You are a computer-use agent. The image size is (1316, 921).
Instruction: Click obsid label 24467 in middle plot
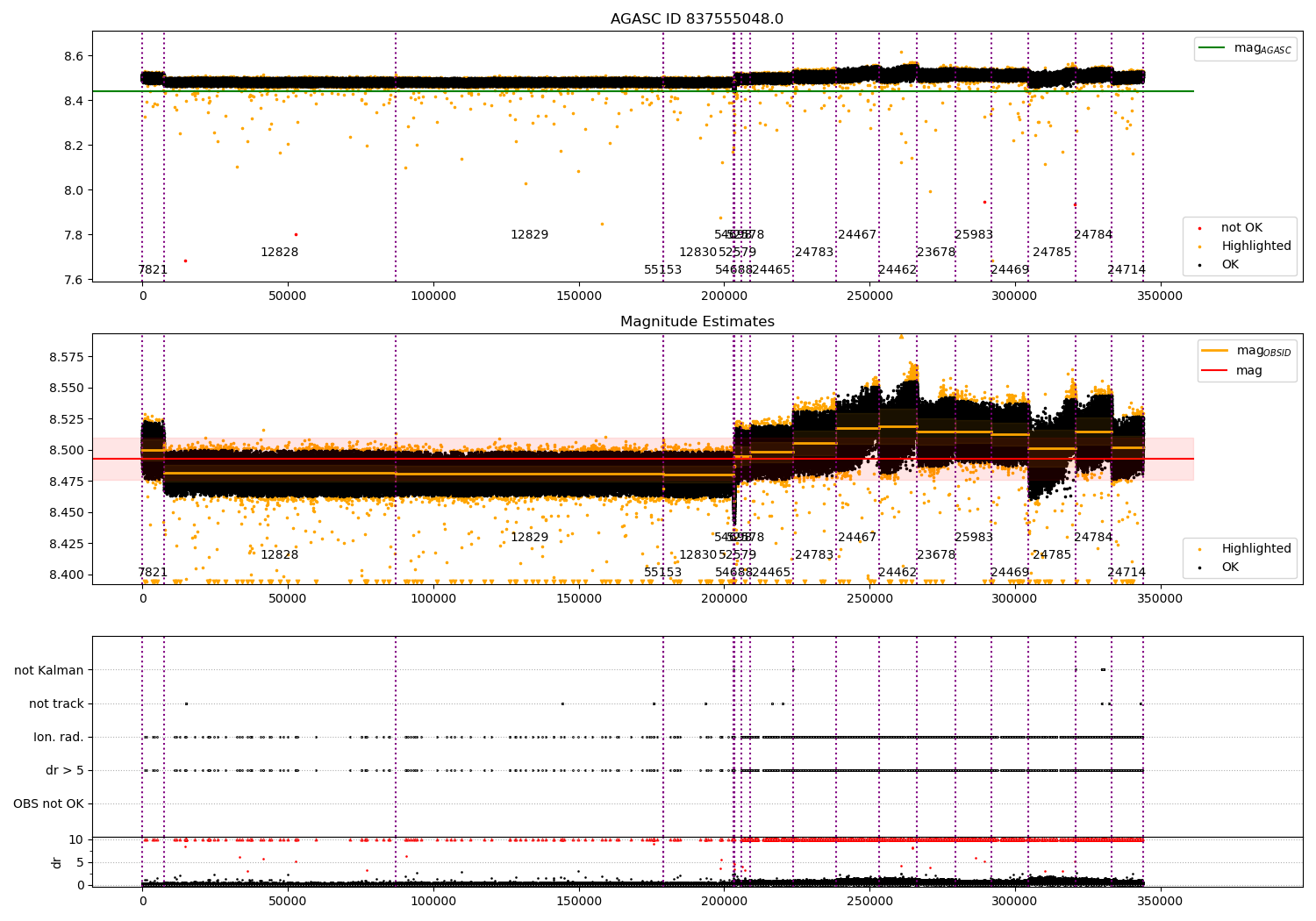tap(857, 538)
